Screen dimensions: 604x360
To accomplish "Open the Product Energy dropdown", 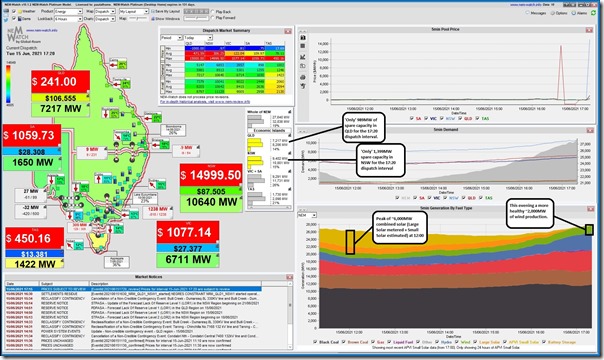I will (x=68, y=12).
